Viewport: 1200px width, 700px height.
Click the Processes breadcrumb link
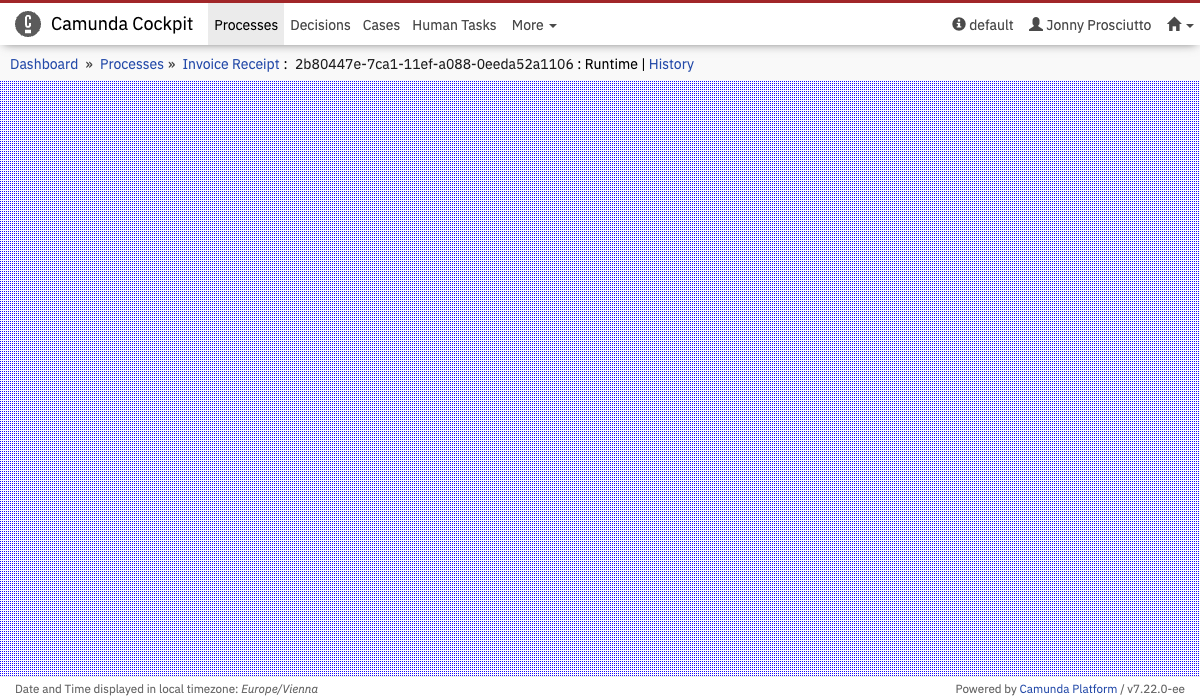click(132, 64)
